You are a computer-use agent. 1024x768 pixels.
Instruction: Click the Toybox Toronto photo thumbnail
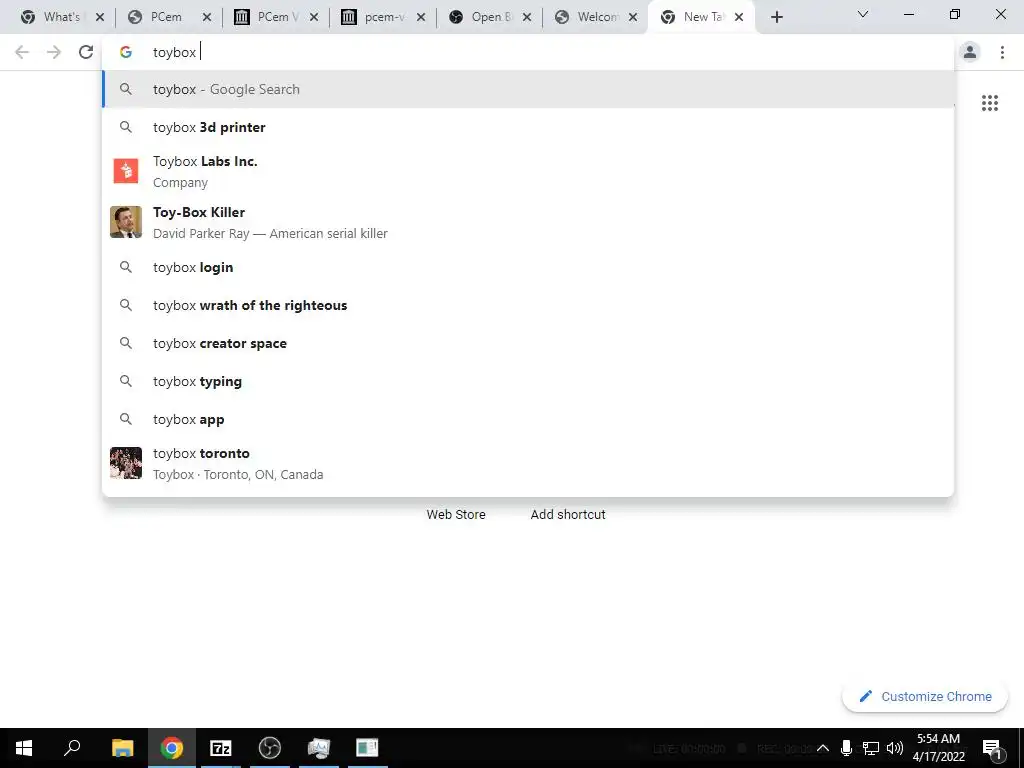[x=126, y=463]
